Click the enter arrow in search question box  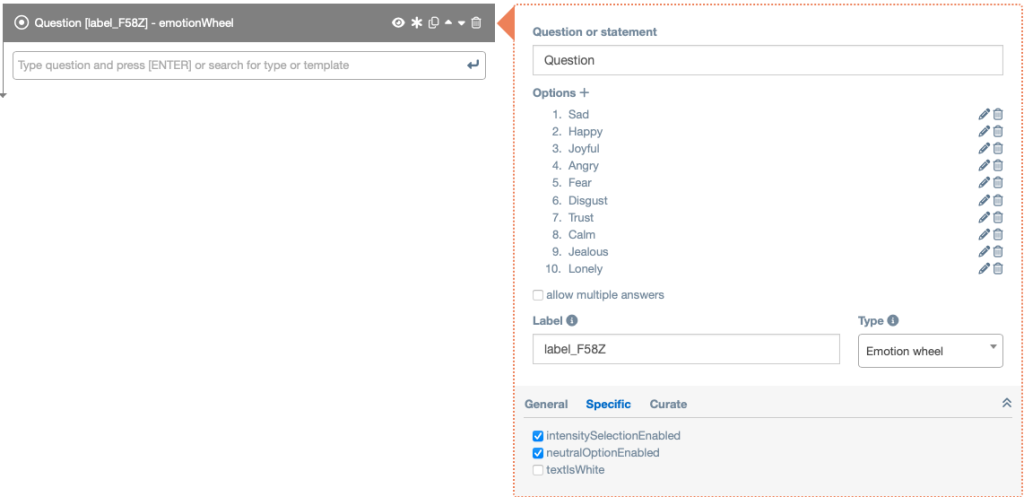[x=473, y=65]
